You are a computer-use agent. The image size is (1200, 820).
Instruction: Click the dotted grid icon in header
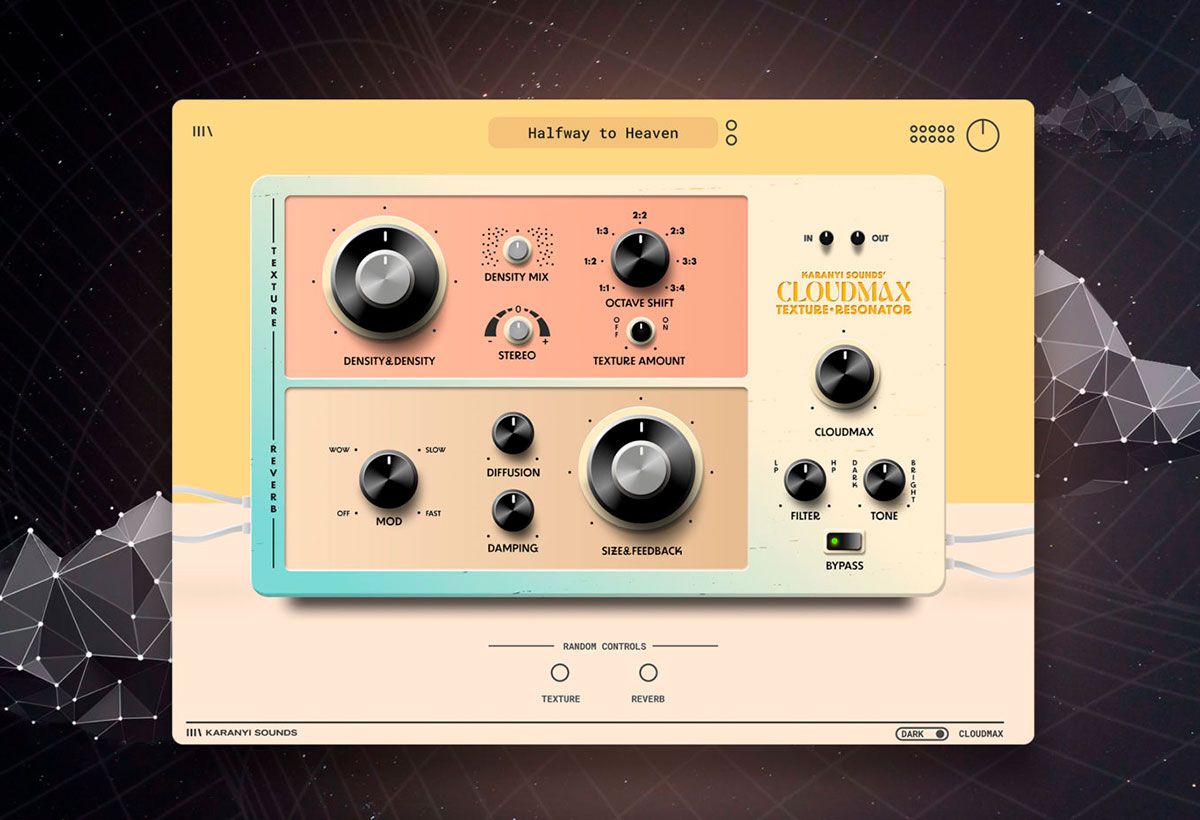tap(932, 134)
